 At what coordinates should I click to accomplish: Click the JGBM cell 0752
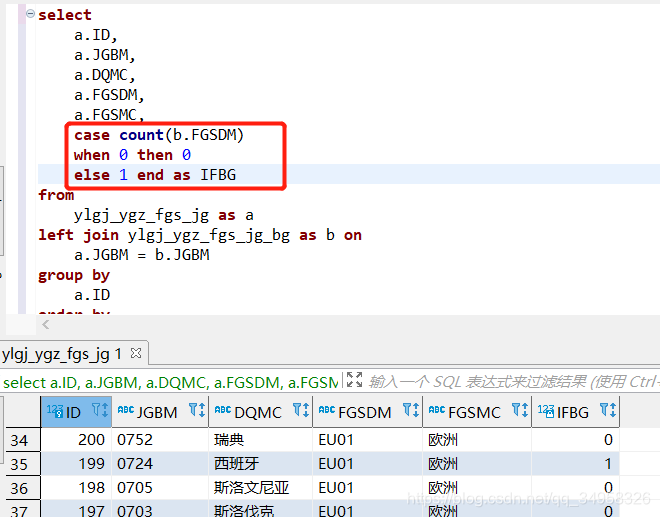pos(160,440)
